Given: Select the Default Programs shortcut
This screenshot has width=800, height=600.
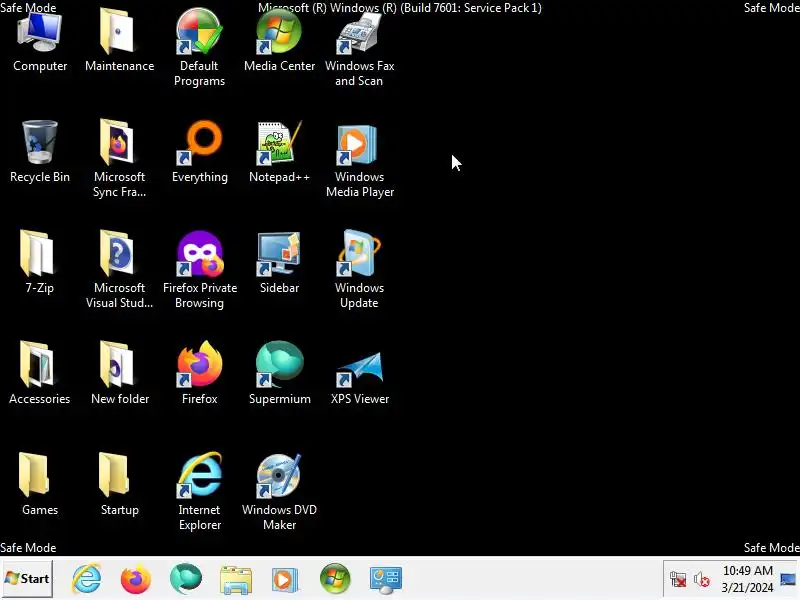Looking at the screenshot, I should point(199,48).
